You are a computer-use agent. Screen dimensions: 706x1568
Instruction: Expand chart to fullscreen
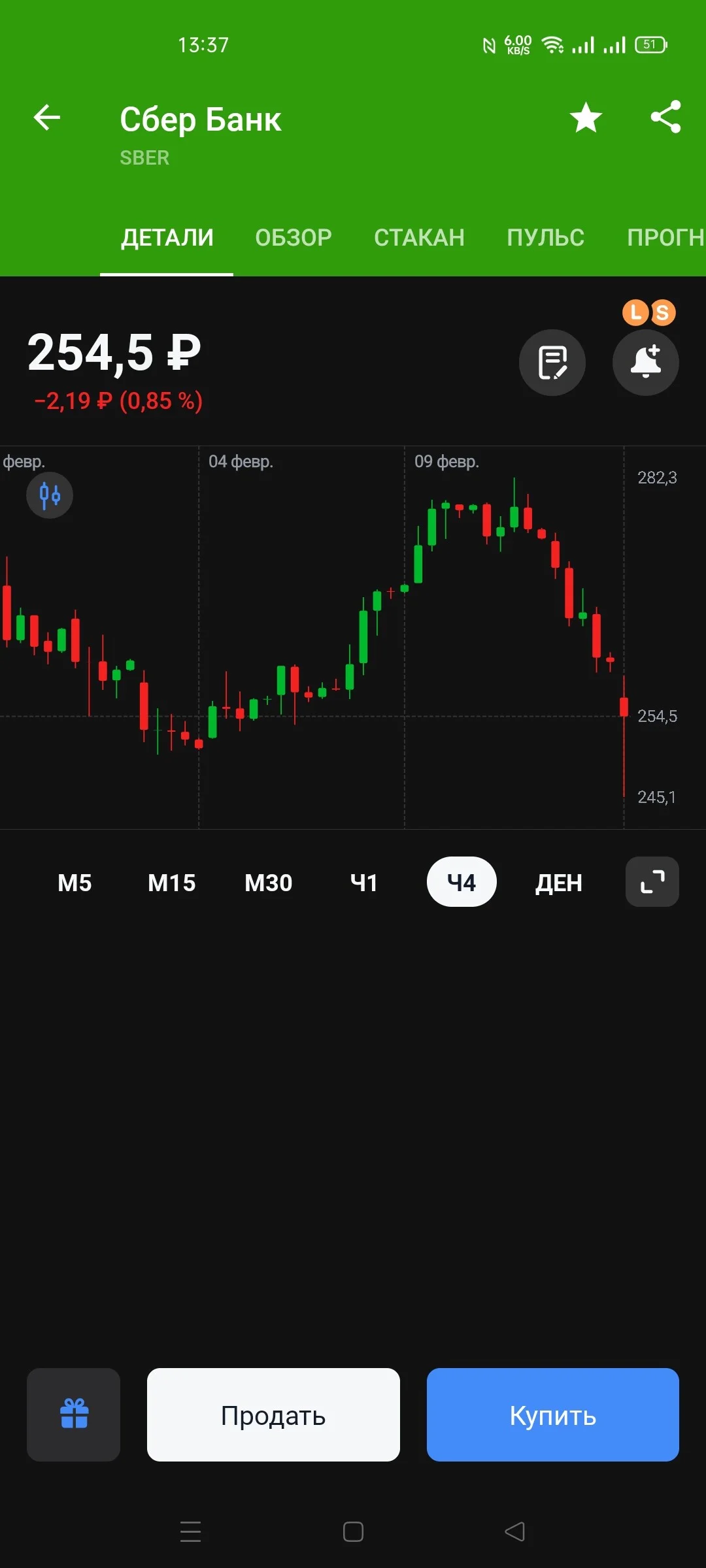(x=652, y=882)
